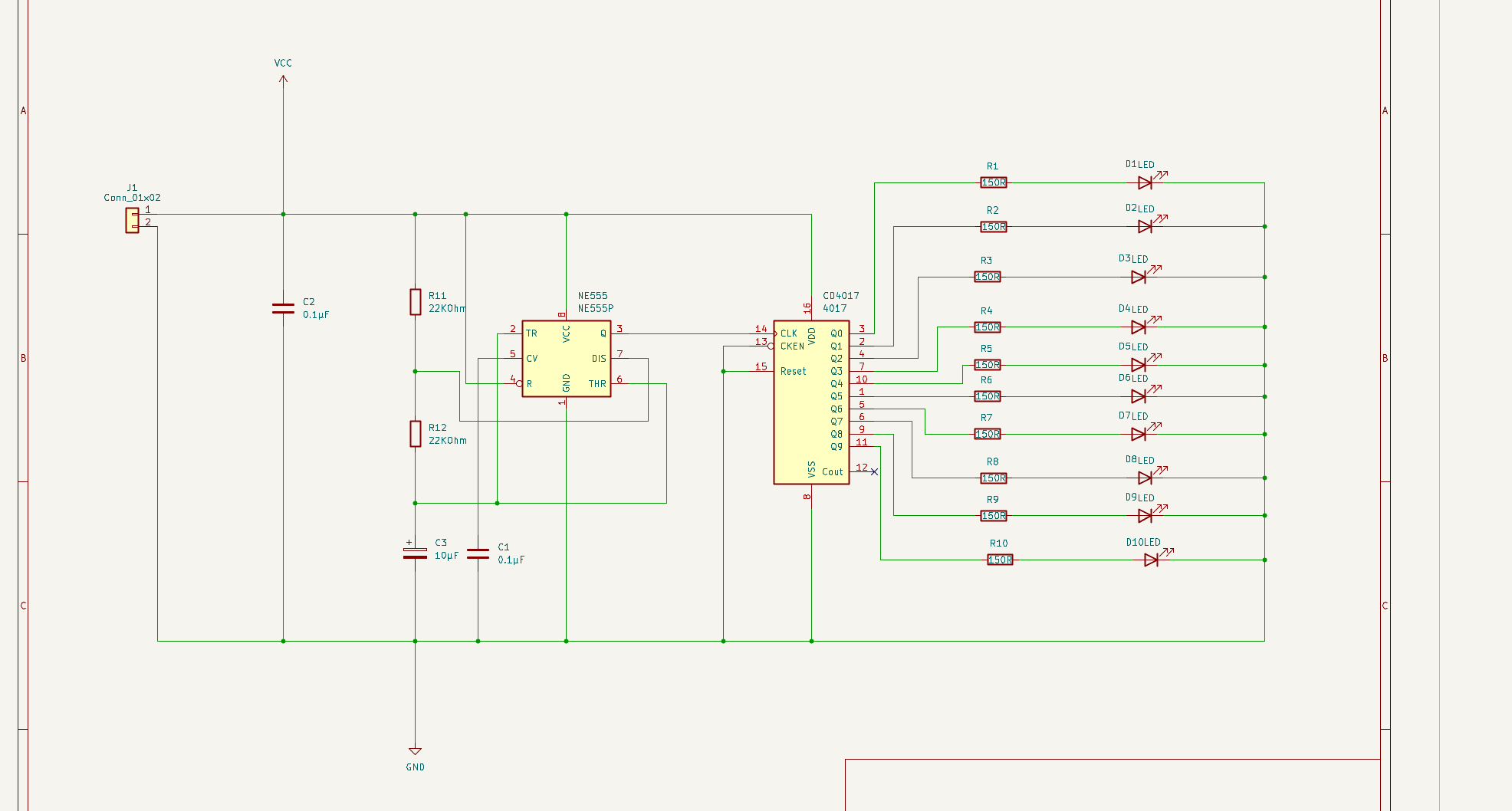This screenshot has width=1512, height=811.
Task: Click the R10 150R resistor
Action: (x=1000, y=560)
